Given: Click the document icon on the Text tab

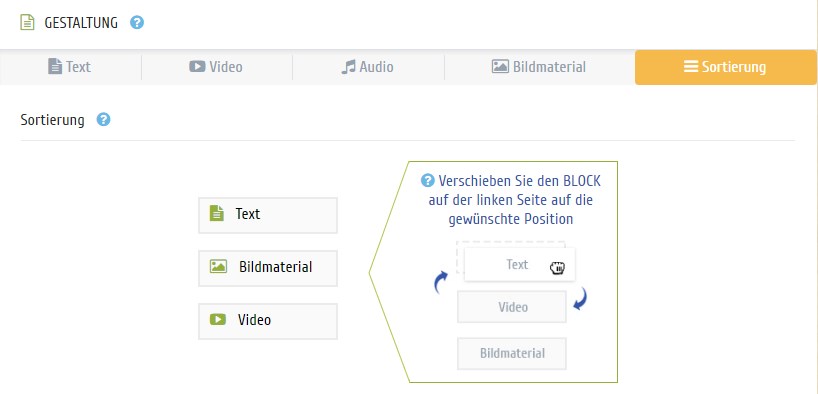Looking at the screenshot, I should pyautogui.click(x=55, y=66).
